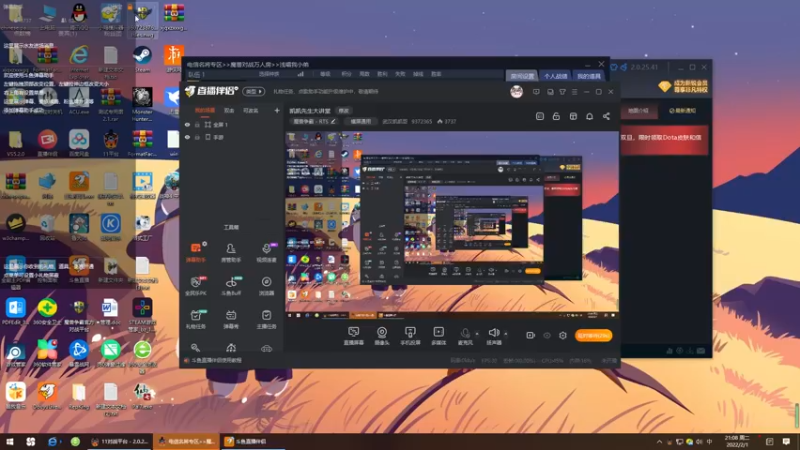Click the message icon in title bar
This screenshot has width=800, height=450.
click(536, 92)
